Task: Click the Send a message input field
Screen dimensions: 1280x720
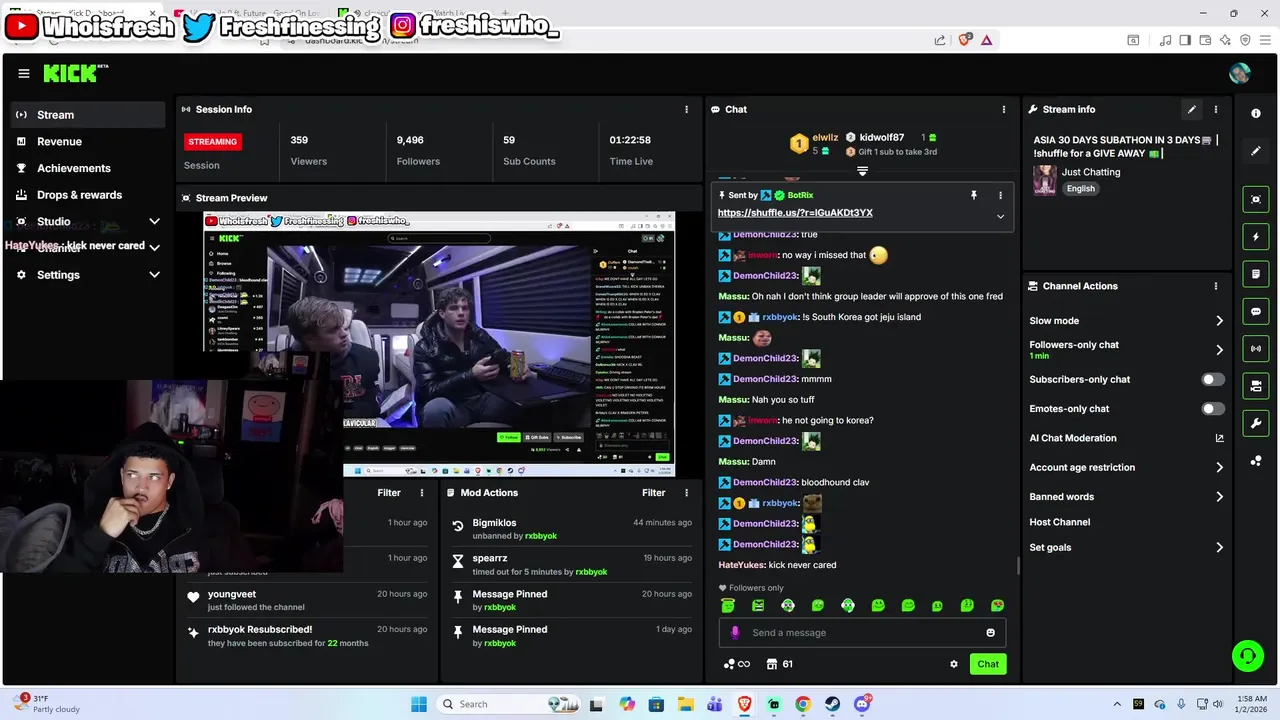Action: coord(862,632)
